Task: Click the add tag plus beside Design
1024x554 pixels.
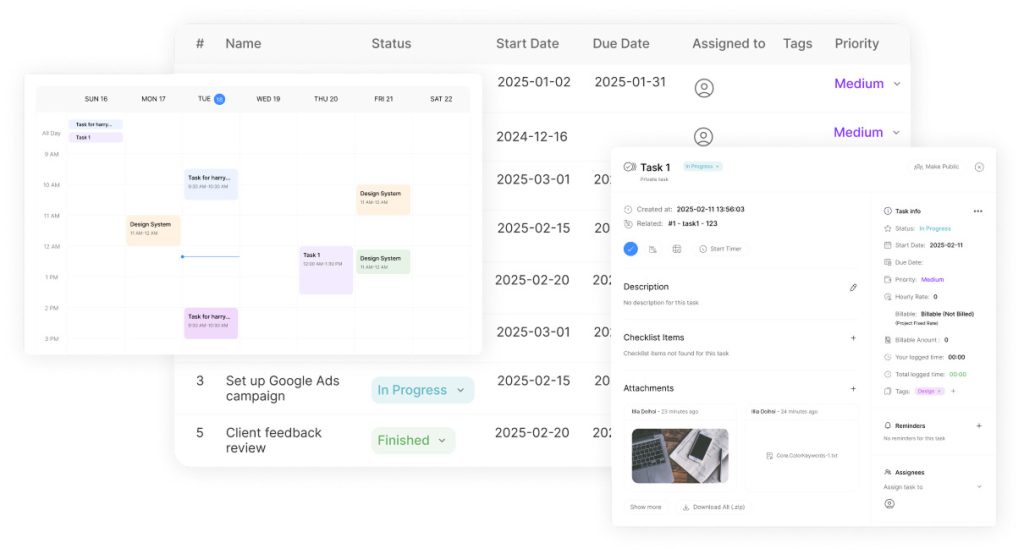Action: pos(953,391)
